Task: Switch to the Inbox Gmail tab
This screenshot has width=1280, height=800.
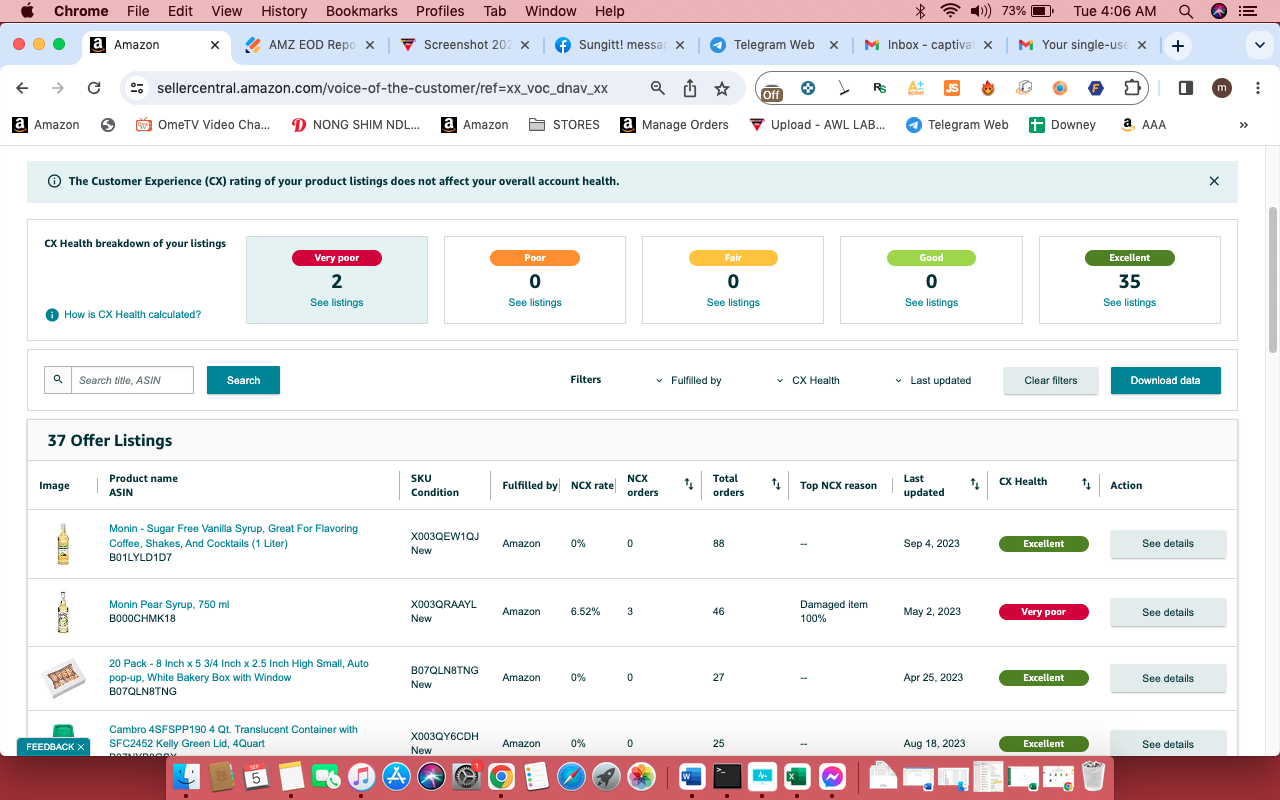Action: 927,45
